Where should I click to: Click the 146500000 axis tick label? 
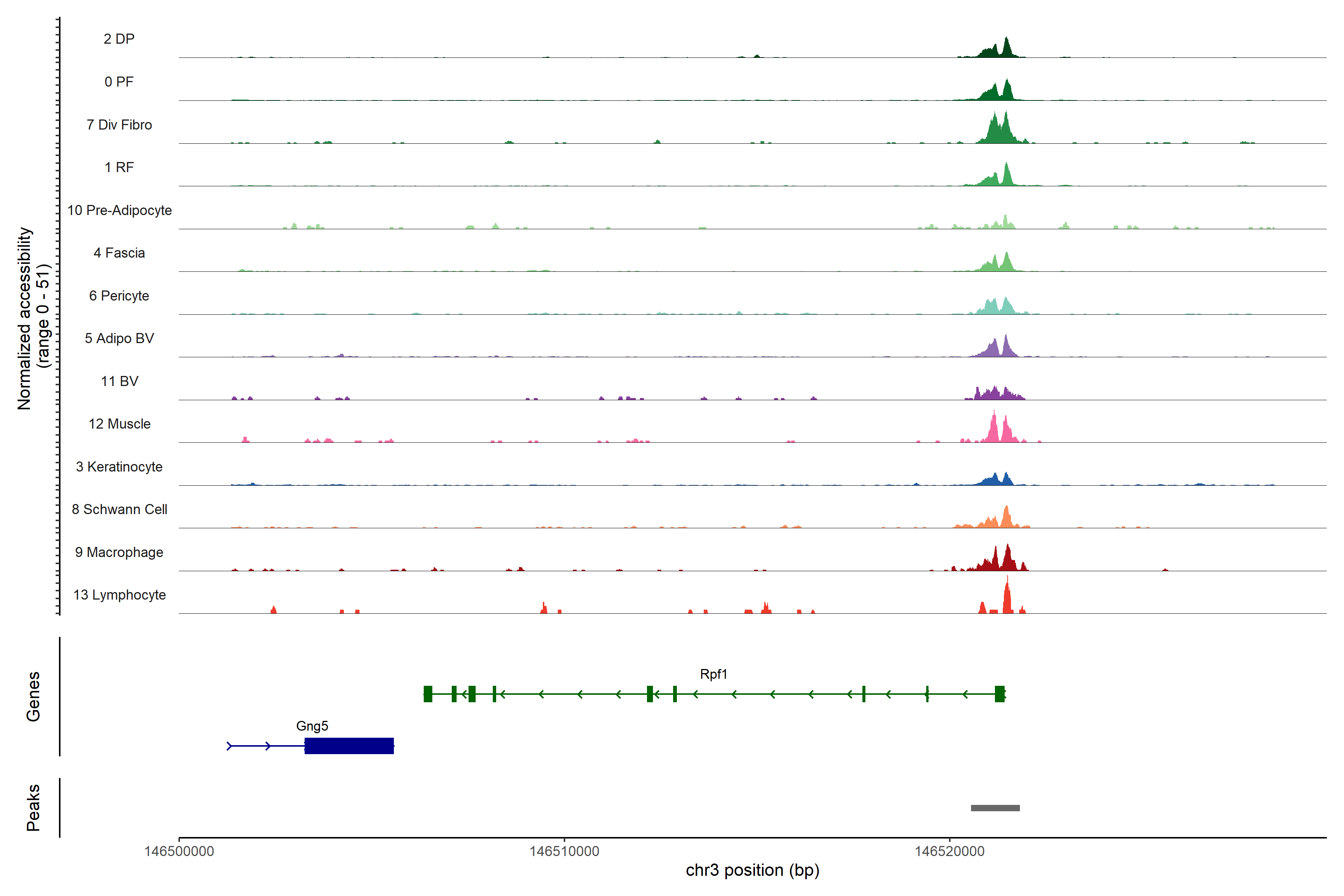[179, 852]
